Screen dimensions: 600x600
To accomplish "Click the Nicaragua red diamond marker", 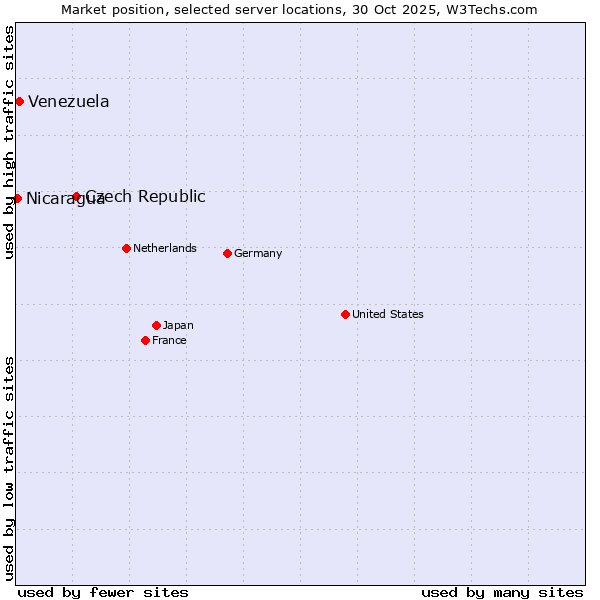I will pyautogui.click(x=17, y=198).
